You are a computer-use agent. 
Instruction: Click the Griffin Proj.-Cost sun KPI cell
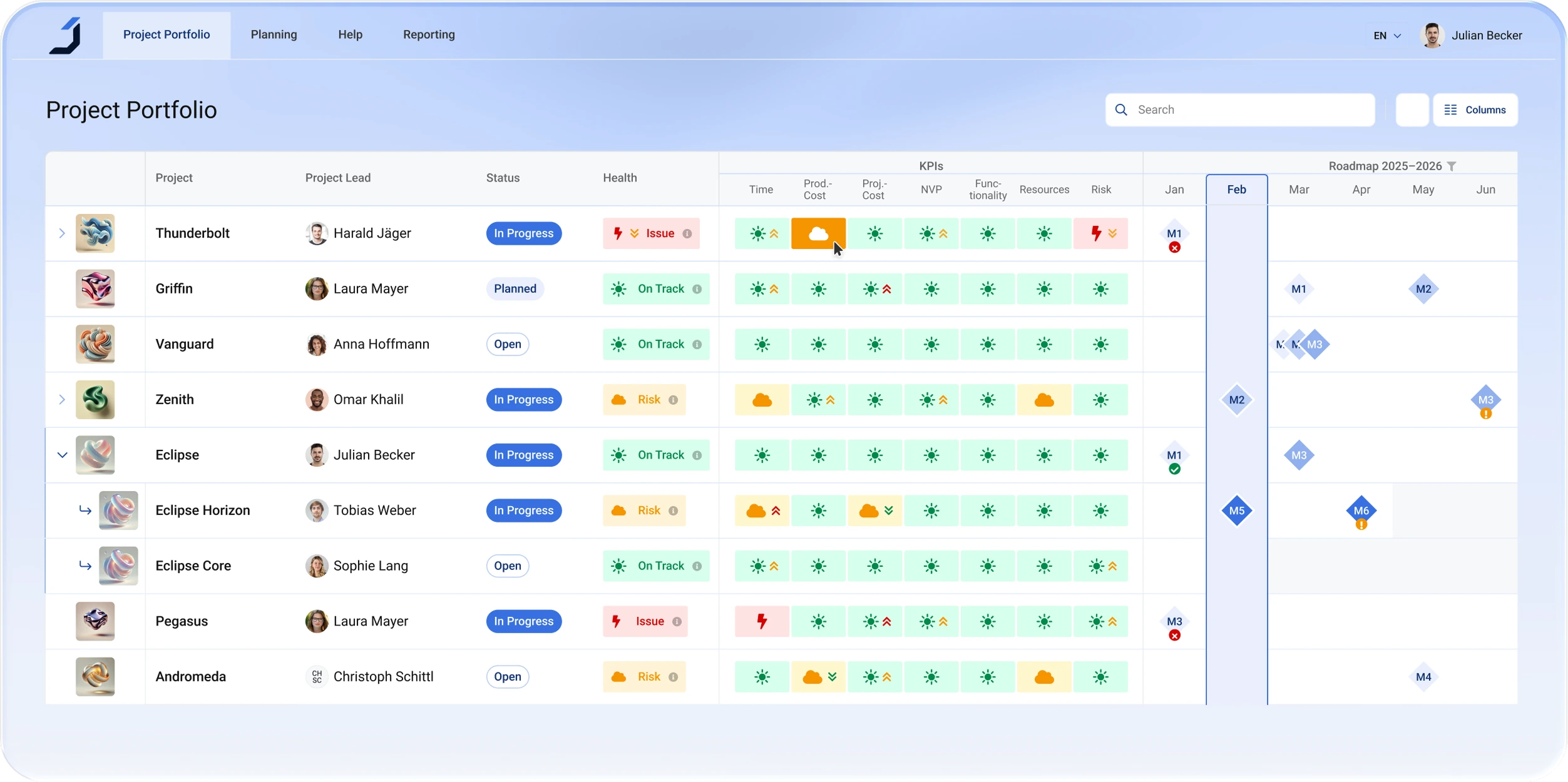click(x=875, y=289)
